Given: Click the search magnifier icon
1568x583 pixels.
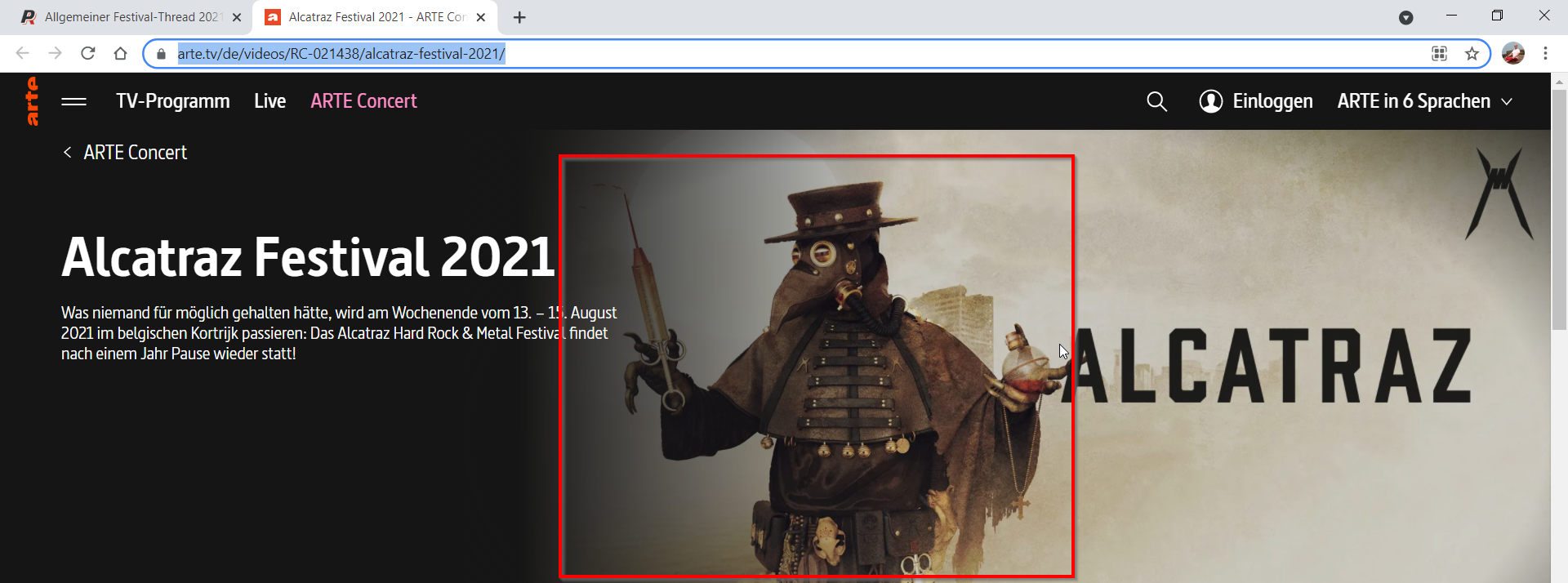Looking at the screenshot, I should 1156,101.
